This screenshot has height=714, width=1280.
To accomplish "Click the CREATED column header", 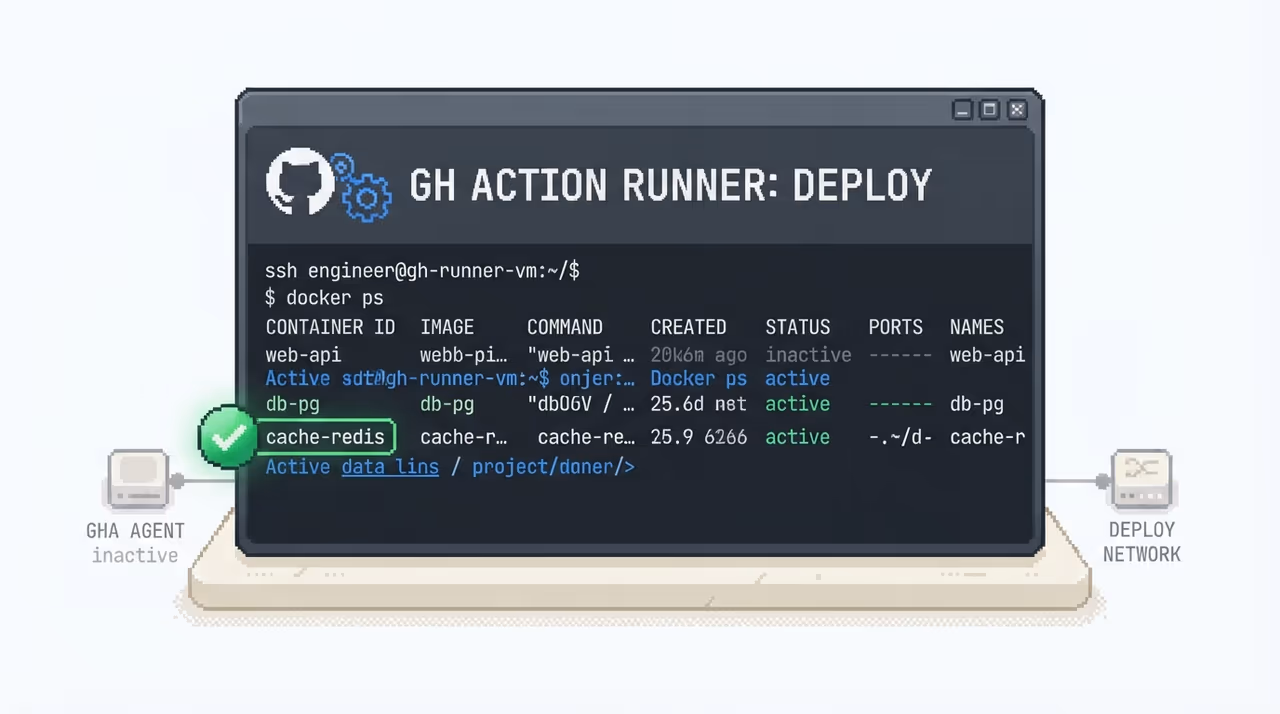I will tap(688, 327).
